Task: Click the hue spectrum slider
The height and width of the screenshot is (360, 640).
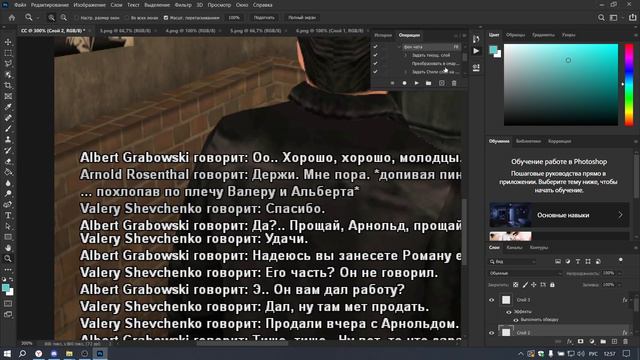Action: [x=629, y=84]
